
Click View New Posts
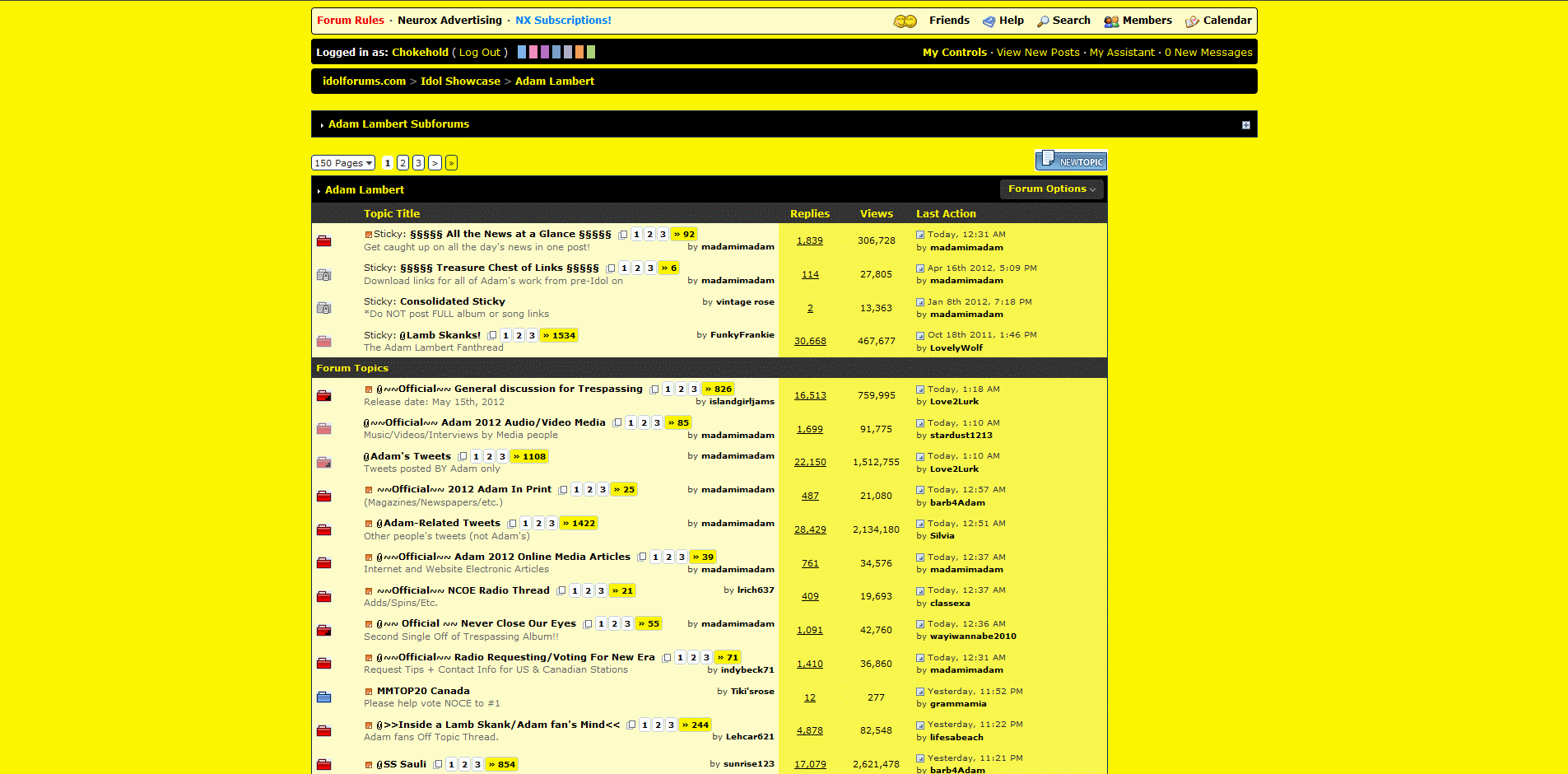1038,53
